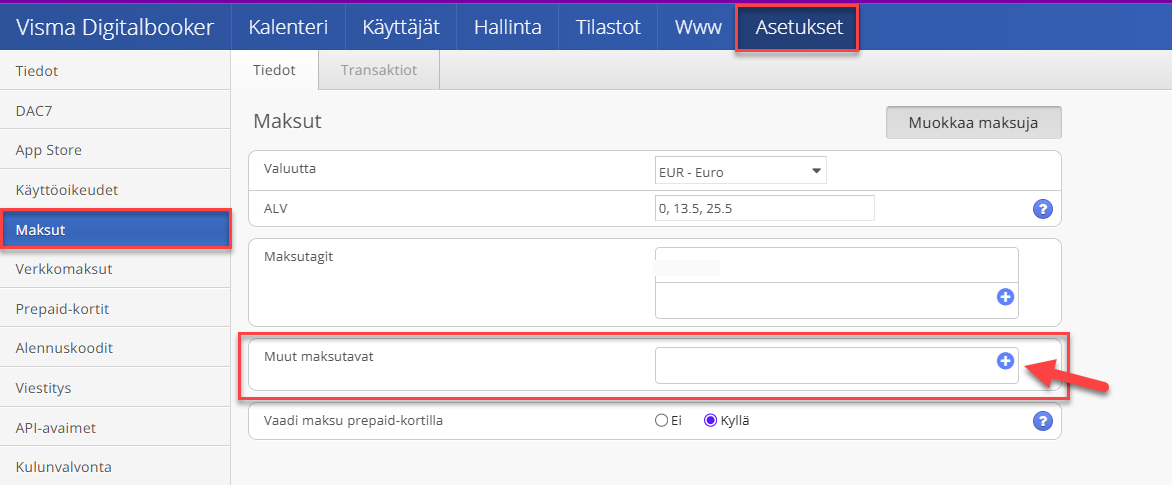This screenshot has width=1172, height=485.
Task: Click the Muut maksutavat input box
Action: tap(836, 365)
